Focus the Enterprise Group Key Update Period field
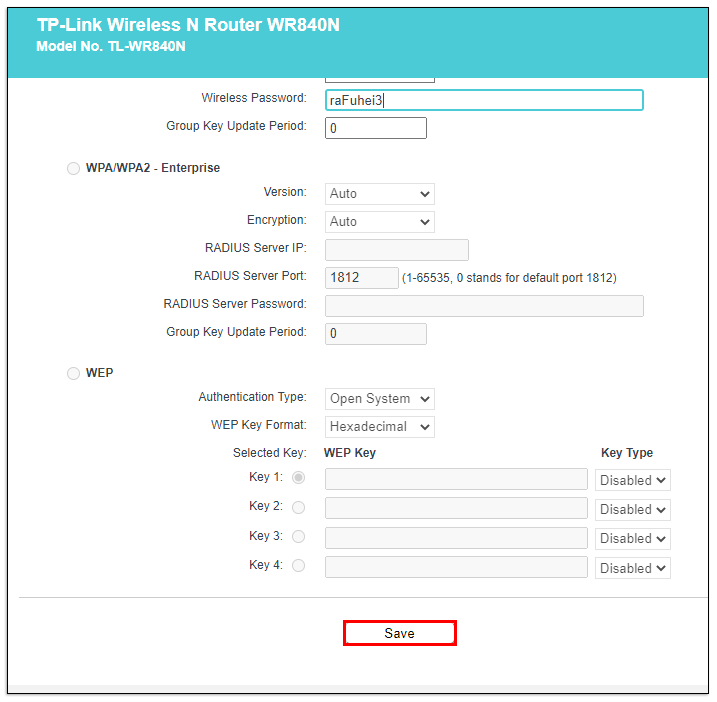This screenshot has width=717, height=702. tap(376, 333)
